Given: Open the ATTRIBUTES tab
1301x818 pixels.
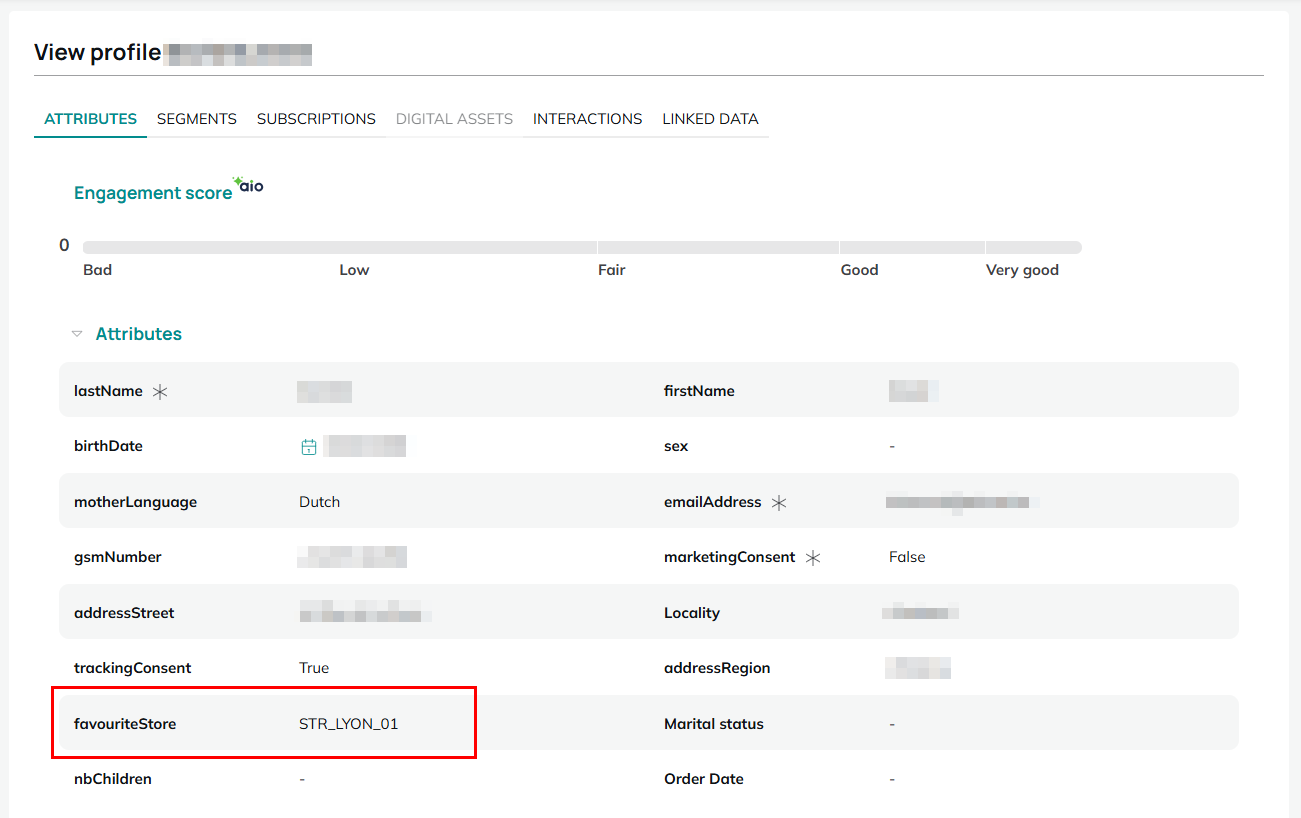Looking at the screenshot, I should [x=91, y=119].
